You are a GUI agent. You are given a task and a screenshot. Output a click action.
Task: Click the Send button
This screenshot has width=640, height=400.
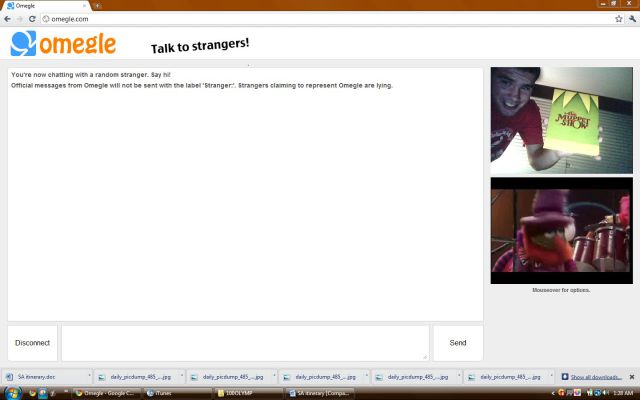pyautogui.click(x=457, y=343)
